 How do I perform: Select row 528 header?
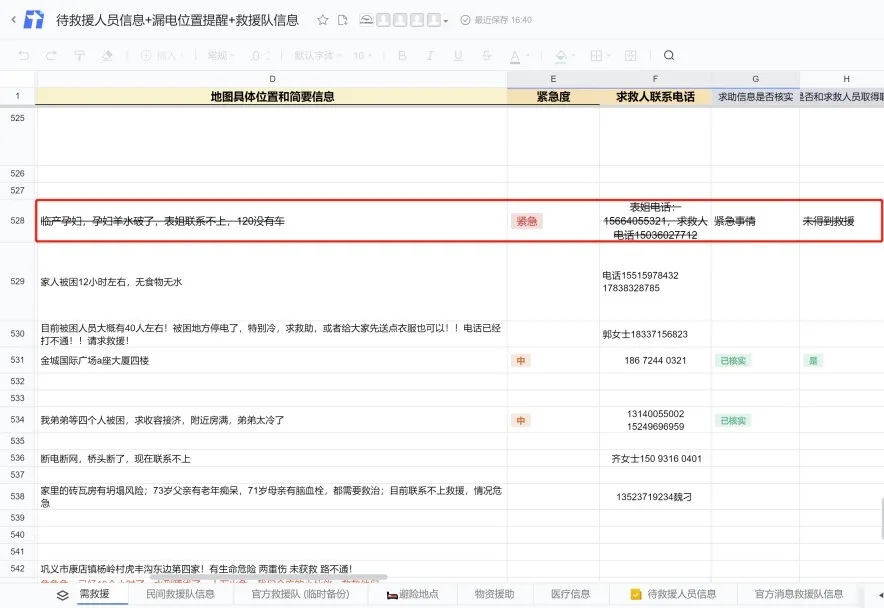[17, 221]
